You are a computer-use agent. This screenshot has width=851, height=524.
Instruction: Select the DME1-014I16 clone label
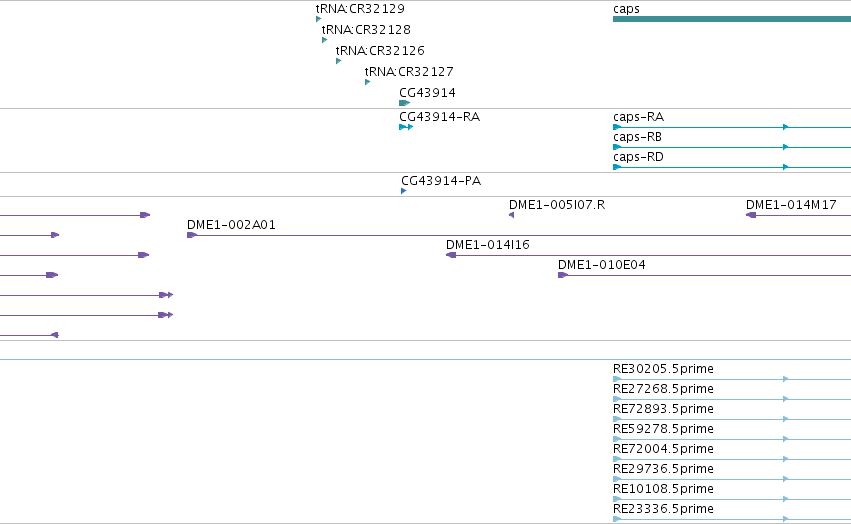487,245
